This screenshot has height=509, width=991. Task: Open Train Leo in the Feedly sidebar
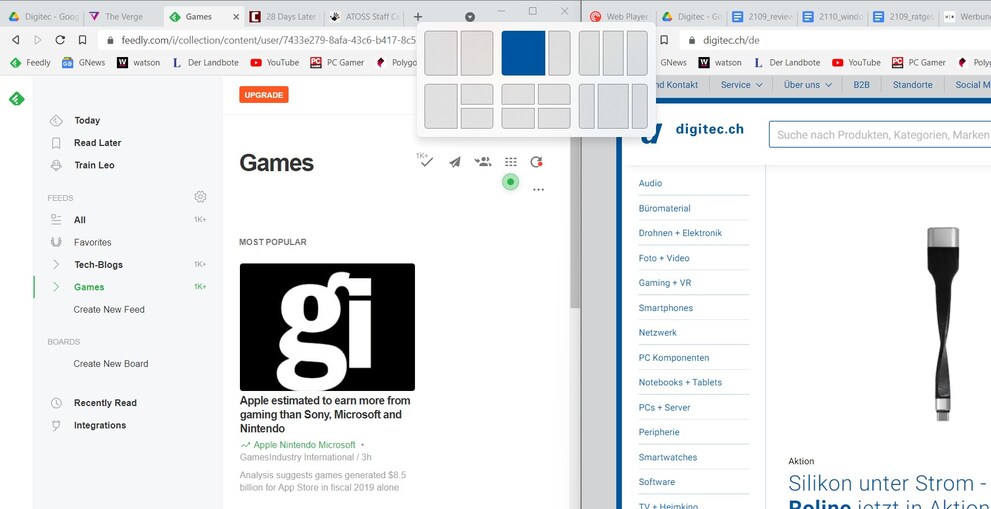[94, 165]
